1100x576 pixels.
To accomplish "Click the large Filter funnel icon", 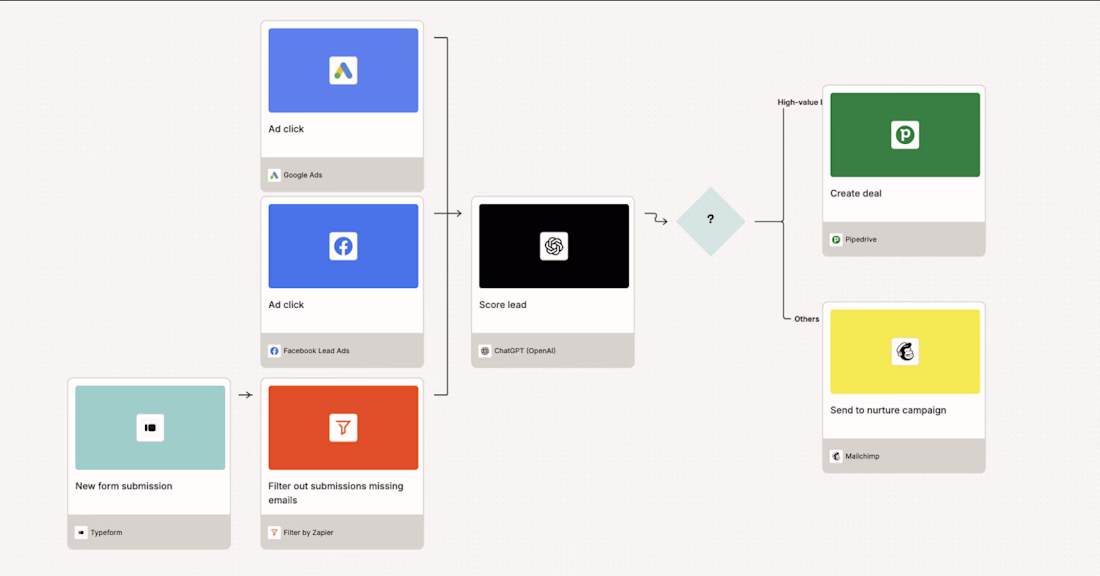I will [343, 427].
